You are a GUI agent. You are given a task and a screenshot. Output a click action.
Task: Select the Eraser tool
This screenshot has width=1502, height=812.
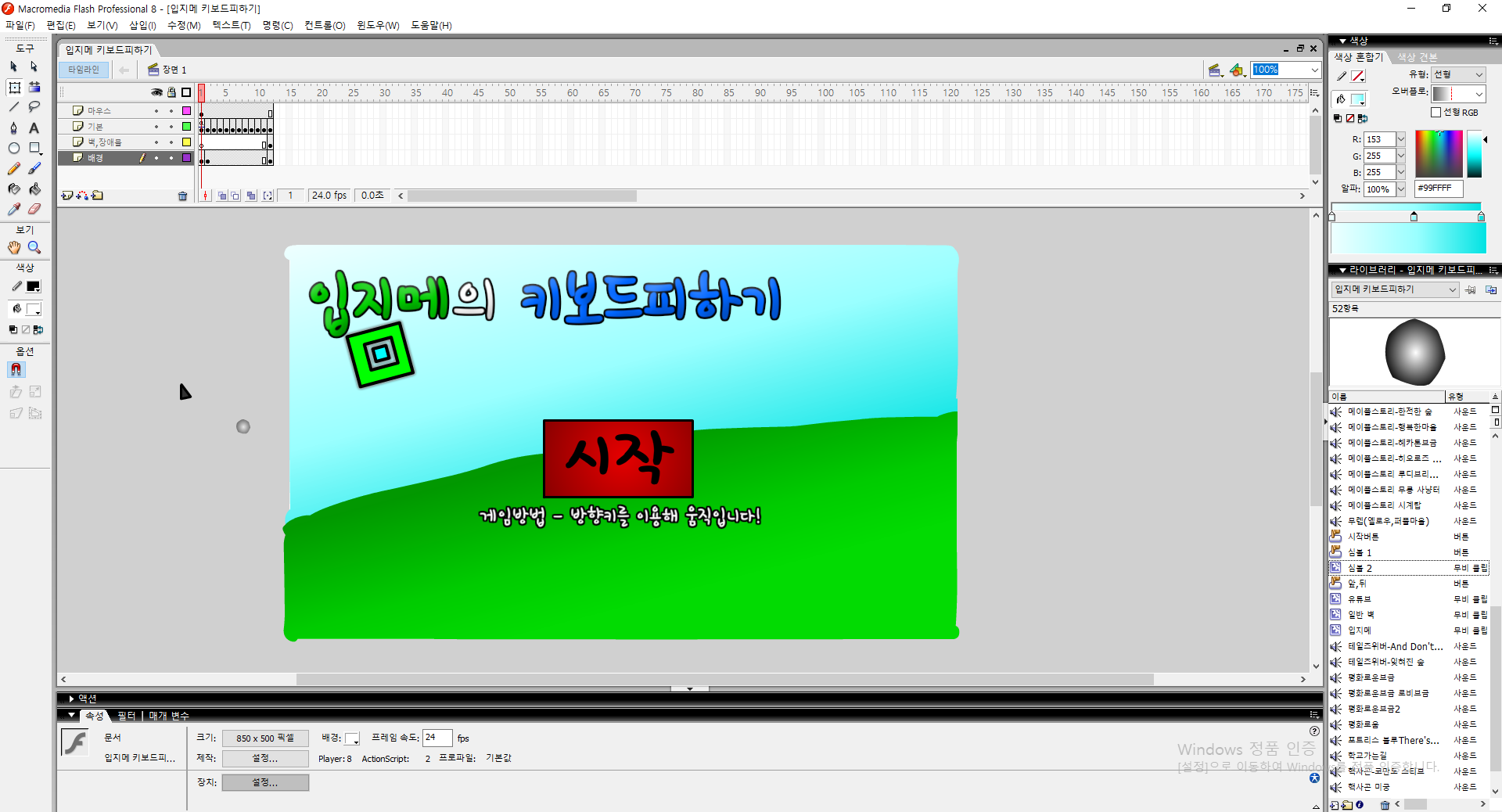(34, 209)
